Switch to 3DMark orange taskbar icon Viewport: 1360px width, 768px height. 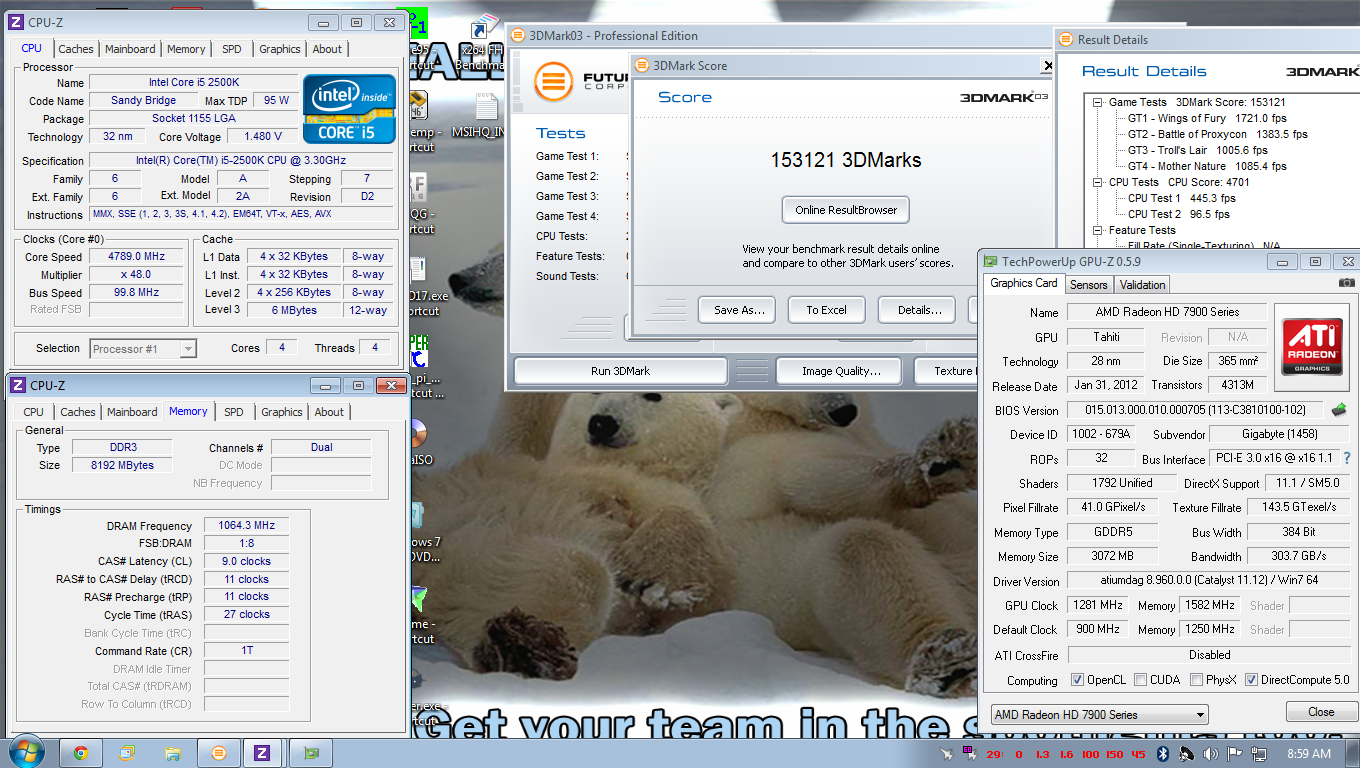[x=218, y=753]
